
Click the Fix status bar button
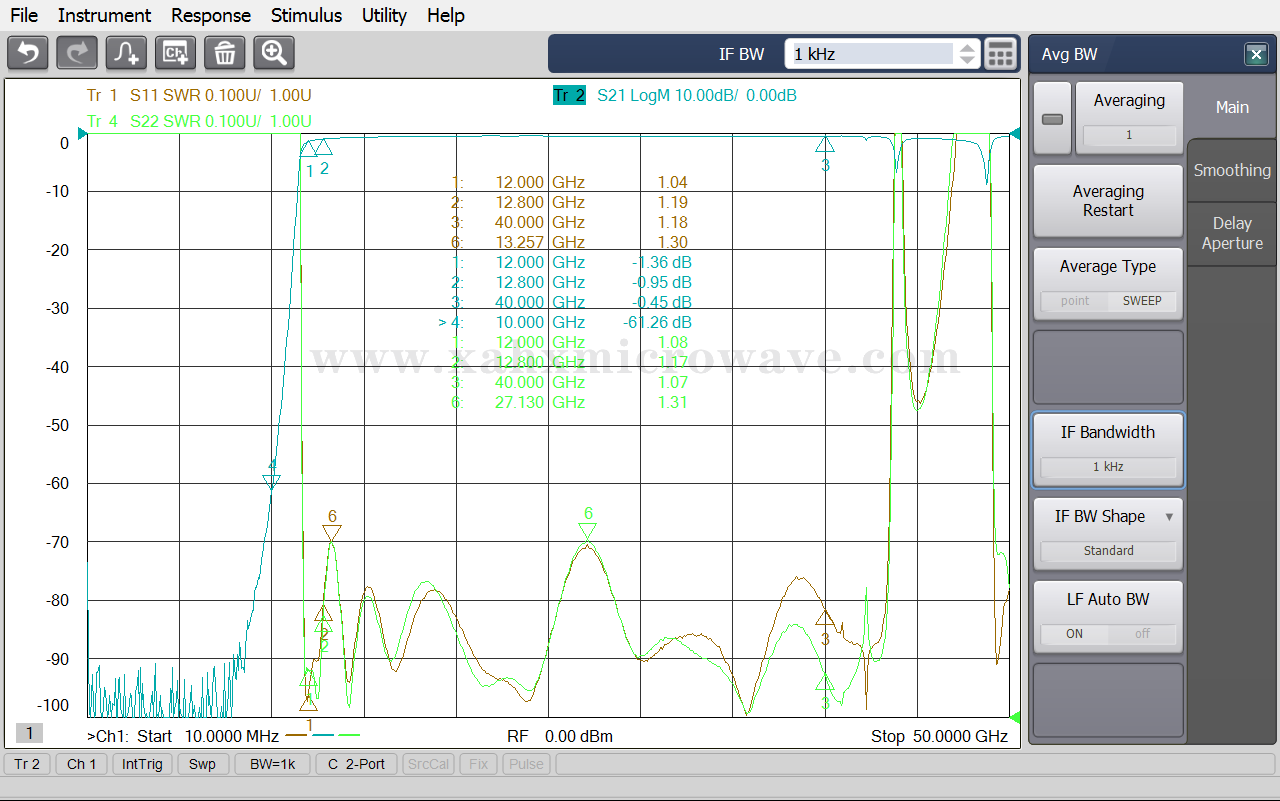point(478,764)
